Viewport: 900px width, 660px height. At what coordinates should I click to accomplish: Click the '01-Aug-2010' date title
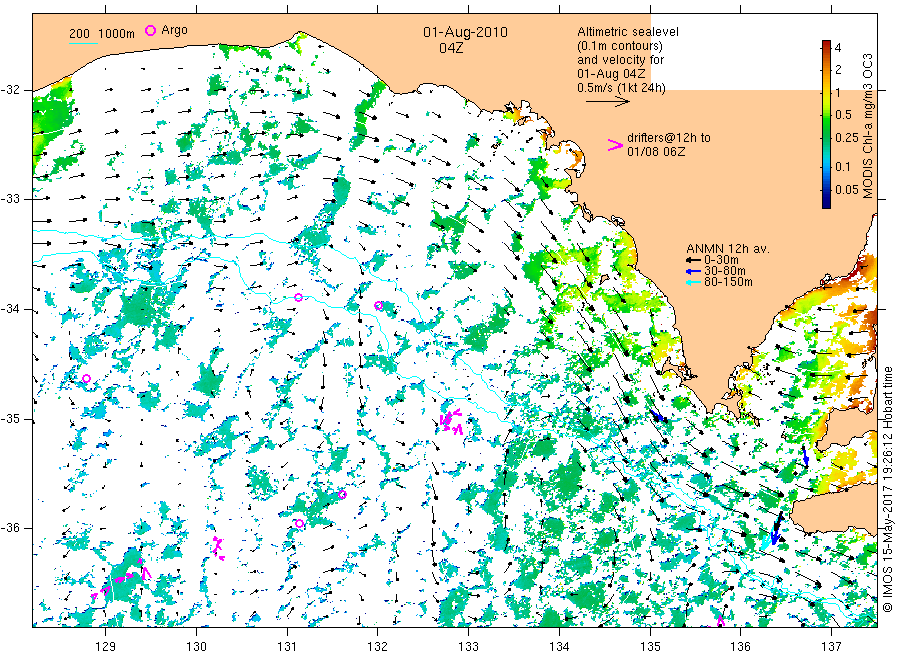pos(465,32)
